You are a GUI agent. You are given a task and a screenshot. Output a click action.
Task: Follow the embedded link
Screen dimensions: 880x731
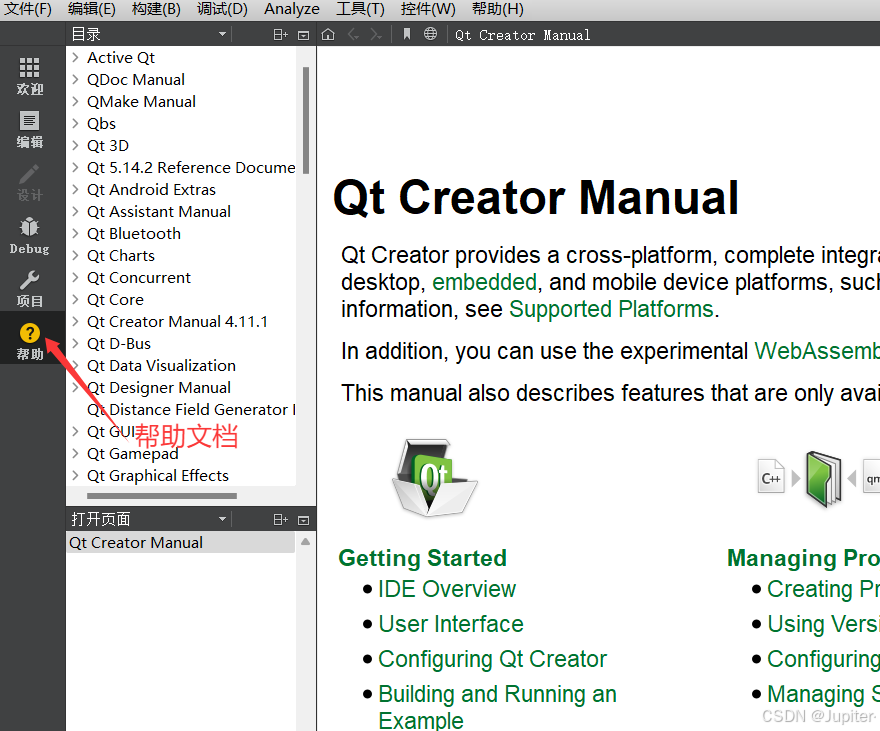(484, 282)
